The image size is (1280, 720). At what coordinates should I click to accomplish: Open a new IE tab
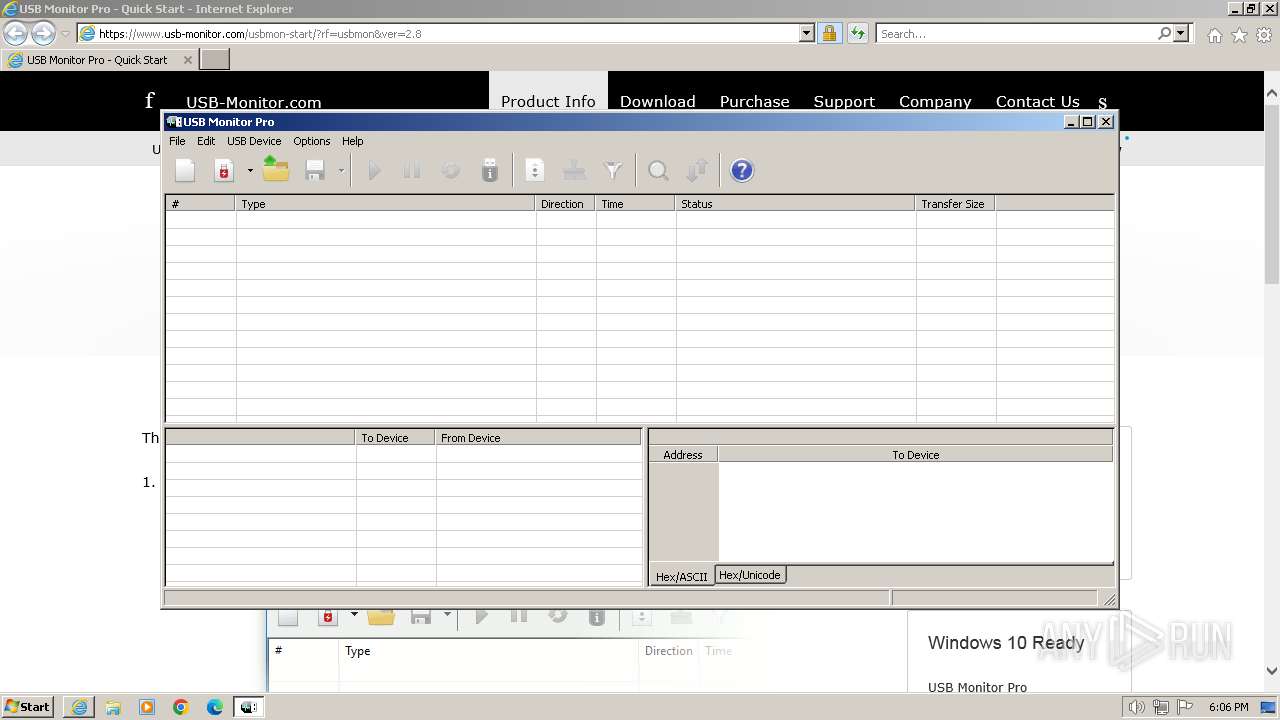pos(215,59)
